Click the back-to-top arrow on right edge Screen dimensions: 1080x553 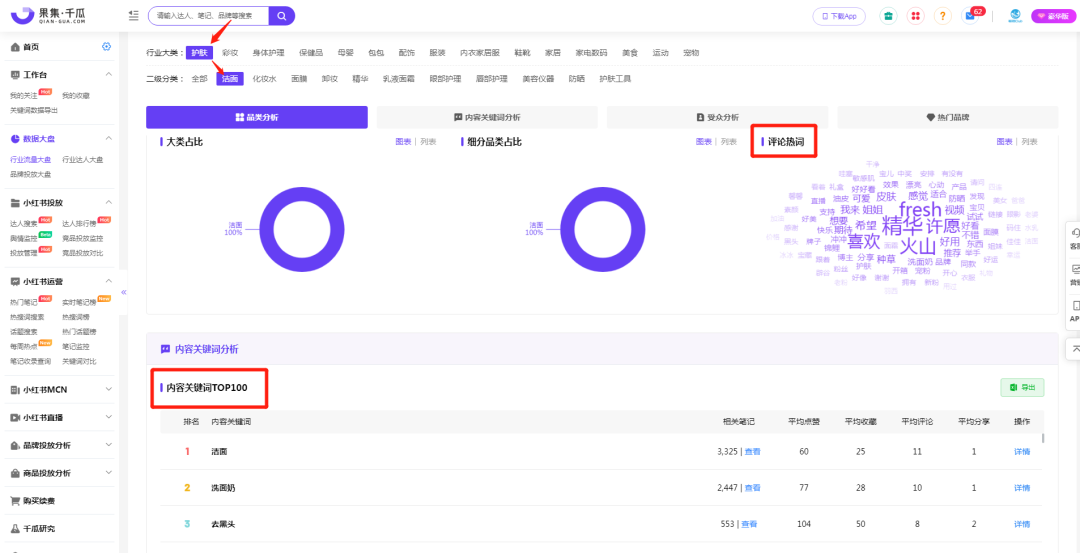1074,348
